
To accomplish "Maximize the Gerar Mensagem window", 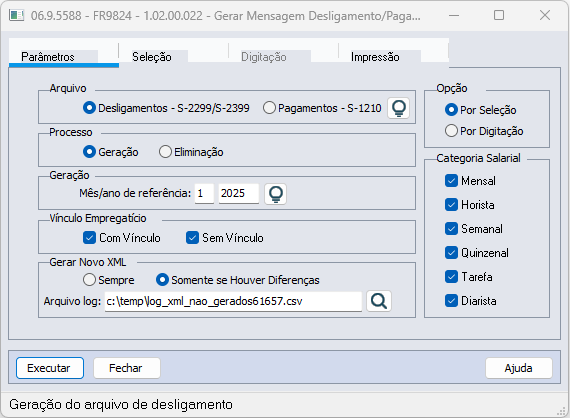I will tap(499, 15).
